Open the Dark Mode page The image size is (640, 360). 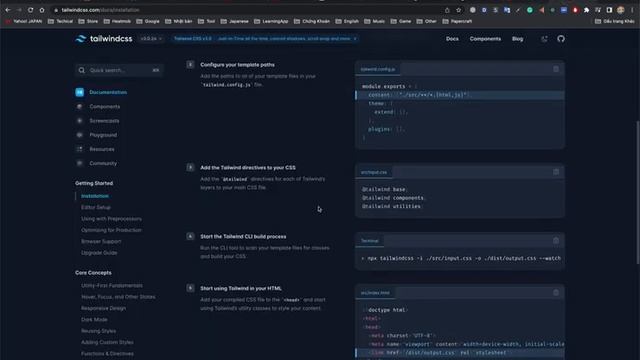[94, 320]
